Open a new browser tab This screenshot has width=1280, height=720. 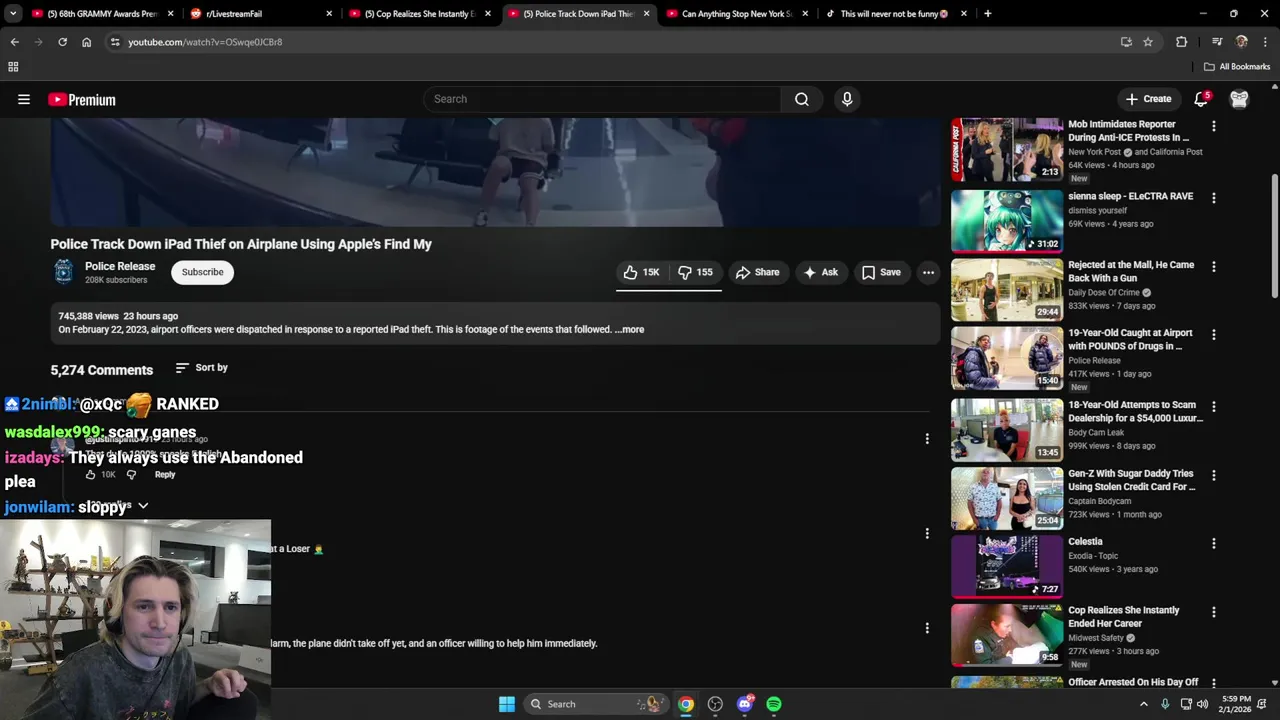[x=988, y=14]
